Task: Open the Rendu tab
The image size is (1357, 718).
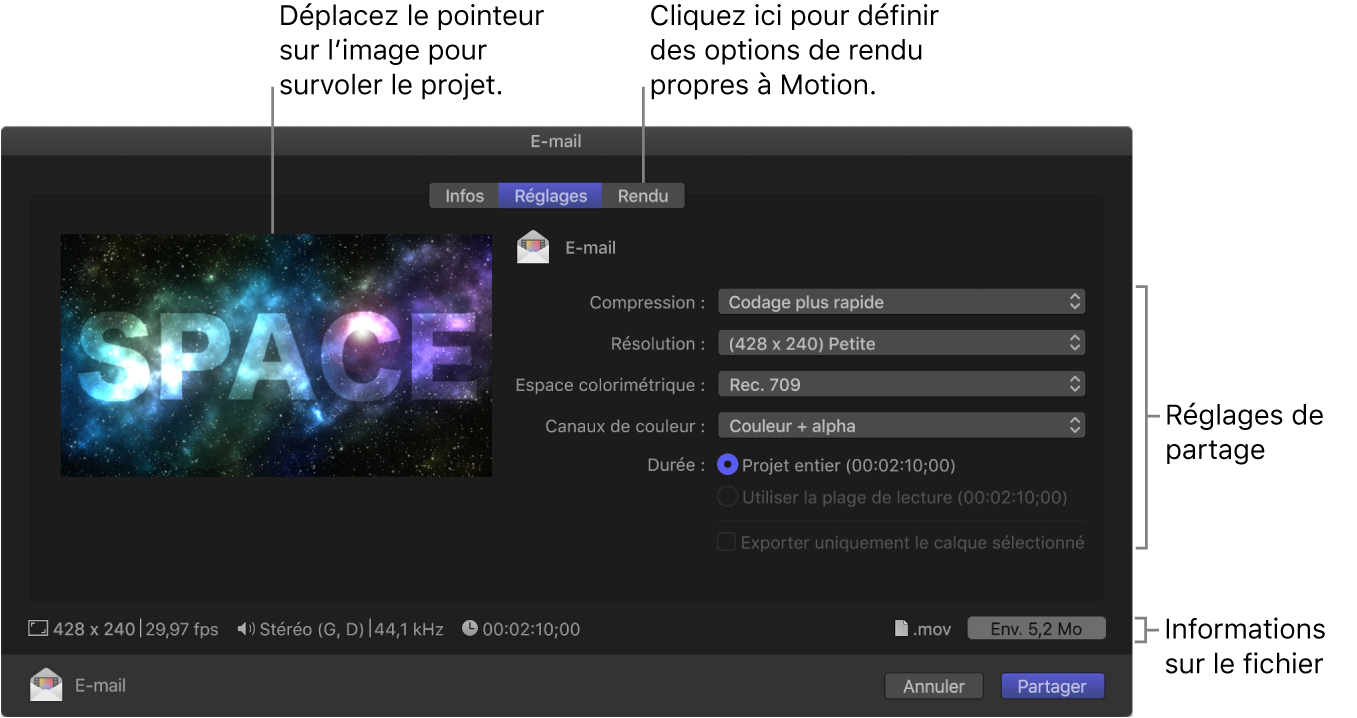Action: coord(643,195)
